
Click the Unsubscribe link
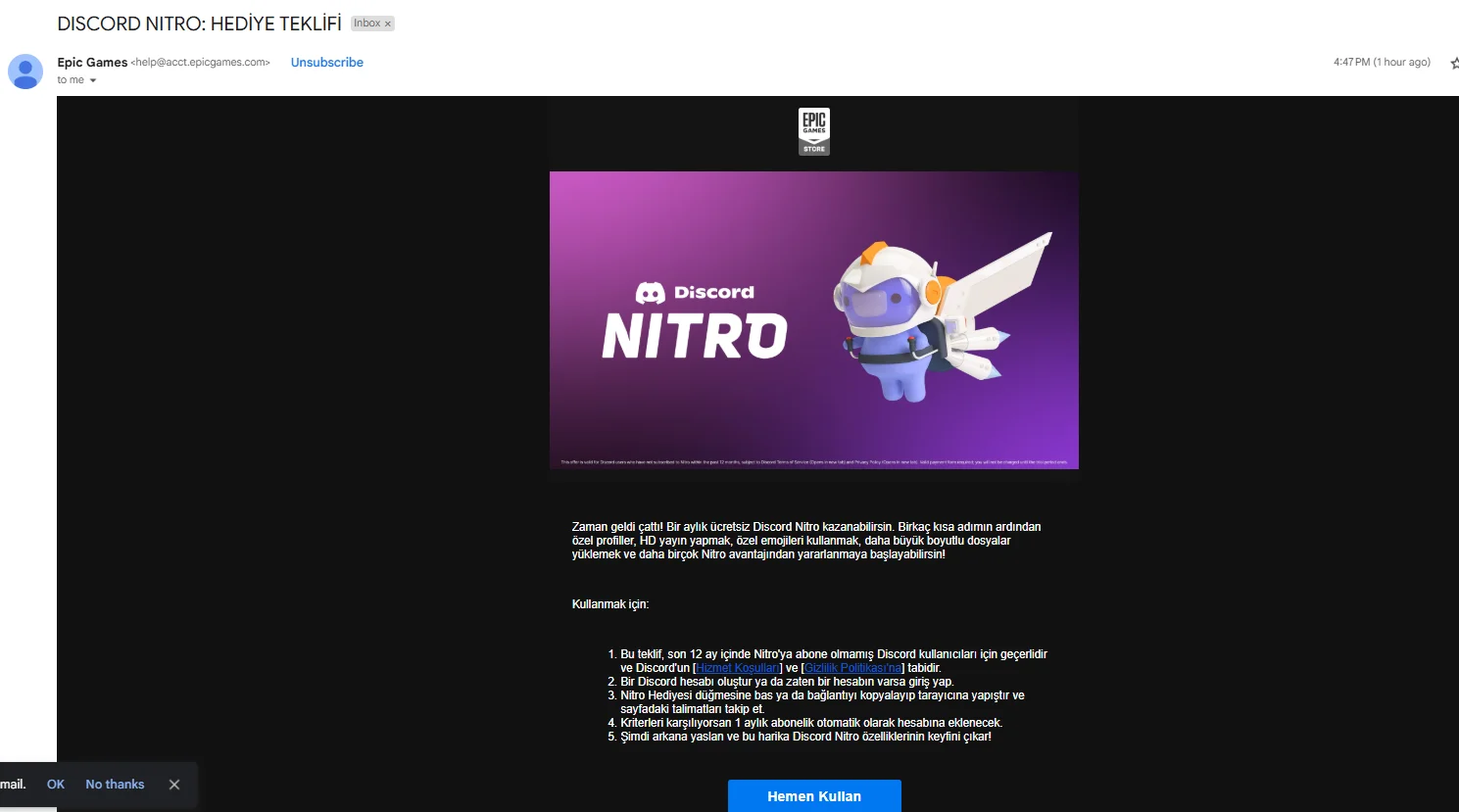pos(327,62)
